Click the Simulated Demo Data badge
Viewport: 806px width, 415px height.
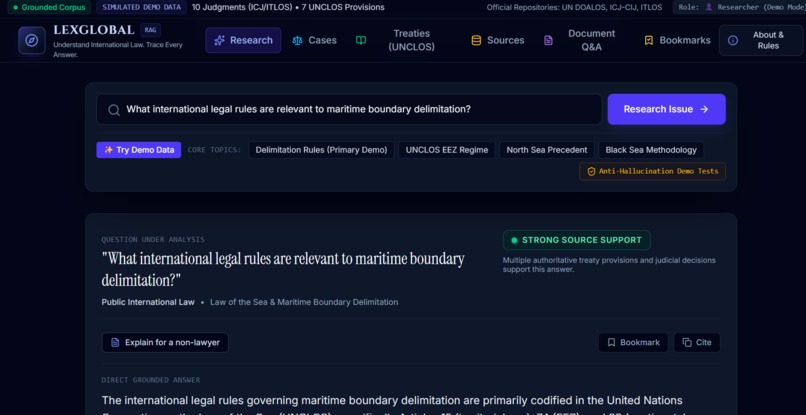(141, 7)
